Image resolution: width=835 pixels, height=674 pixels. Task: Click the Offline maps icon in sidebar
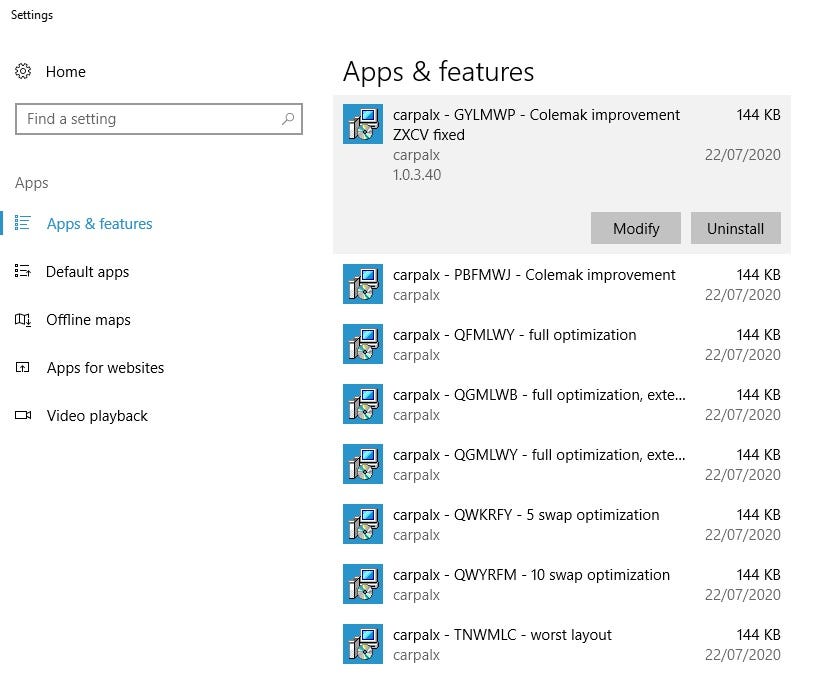pos(23,320)
